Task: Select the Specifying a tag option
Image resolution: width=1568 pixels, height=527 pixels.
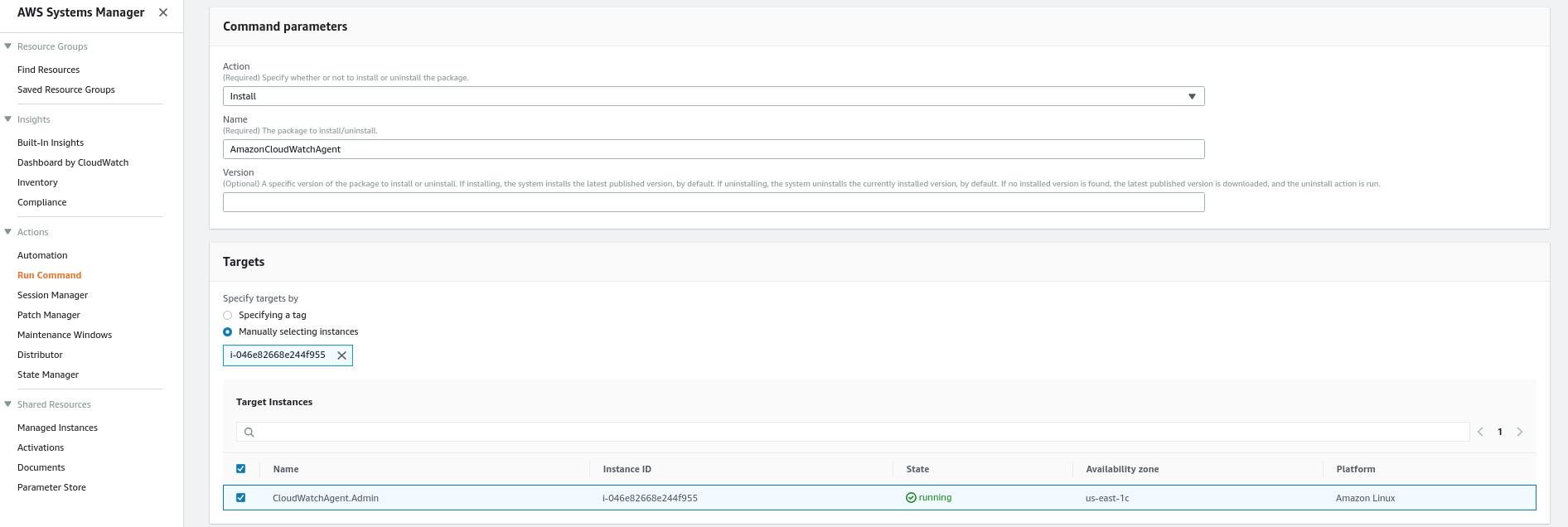Action: (x=228, y=316)
